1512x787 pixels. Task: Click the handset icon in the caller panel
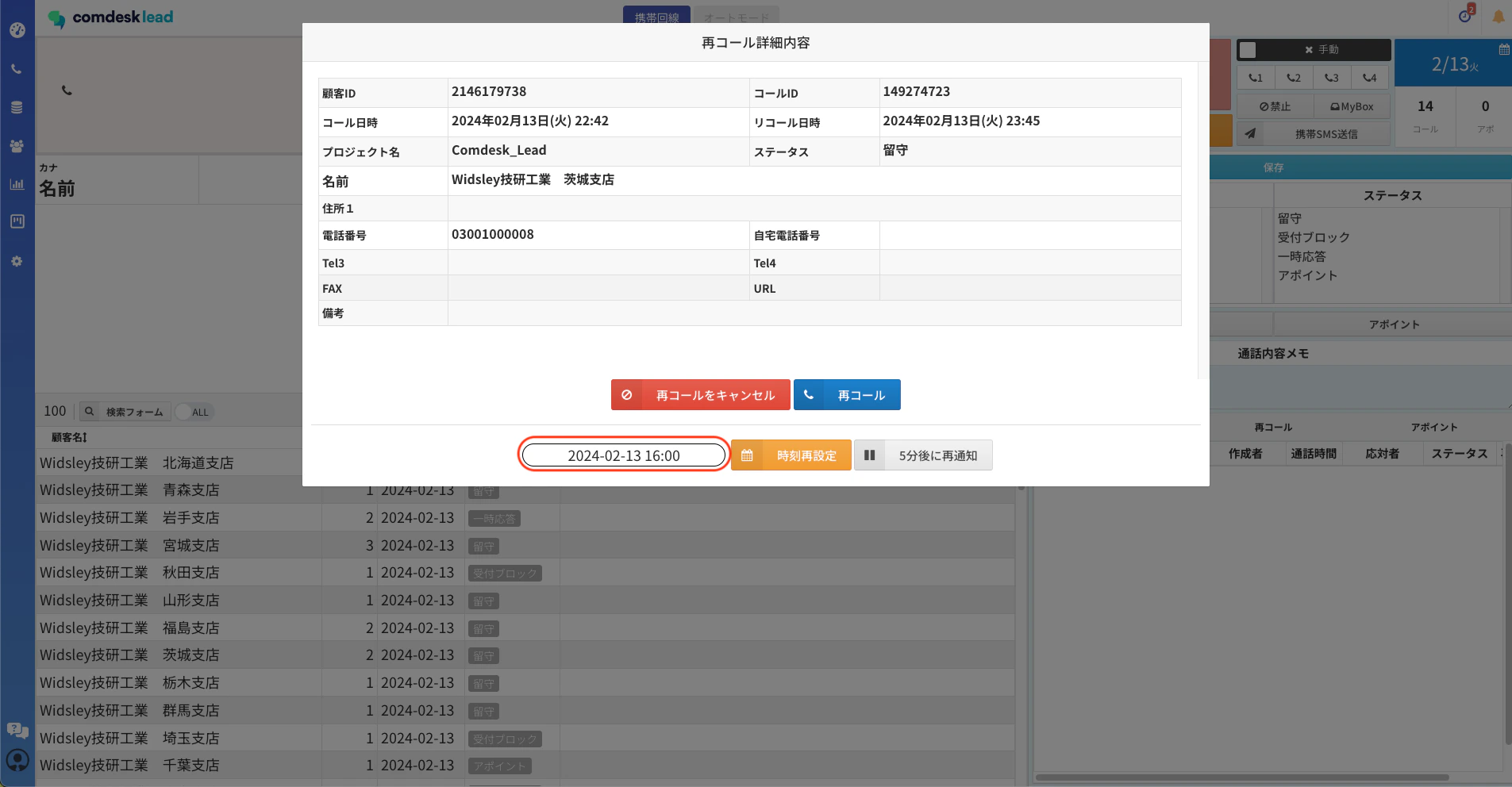coord(67,90)
